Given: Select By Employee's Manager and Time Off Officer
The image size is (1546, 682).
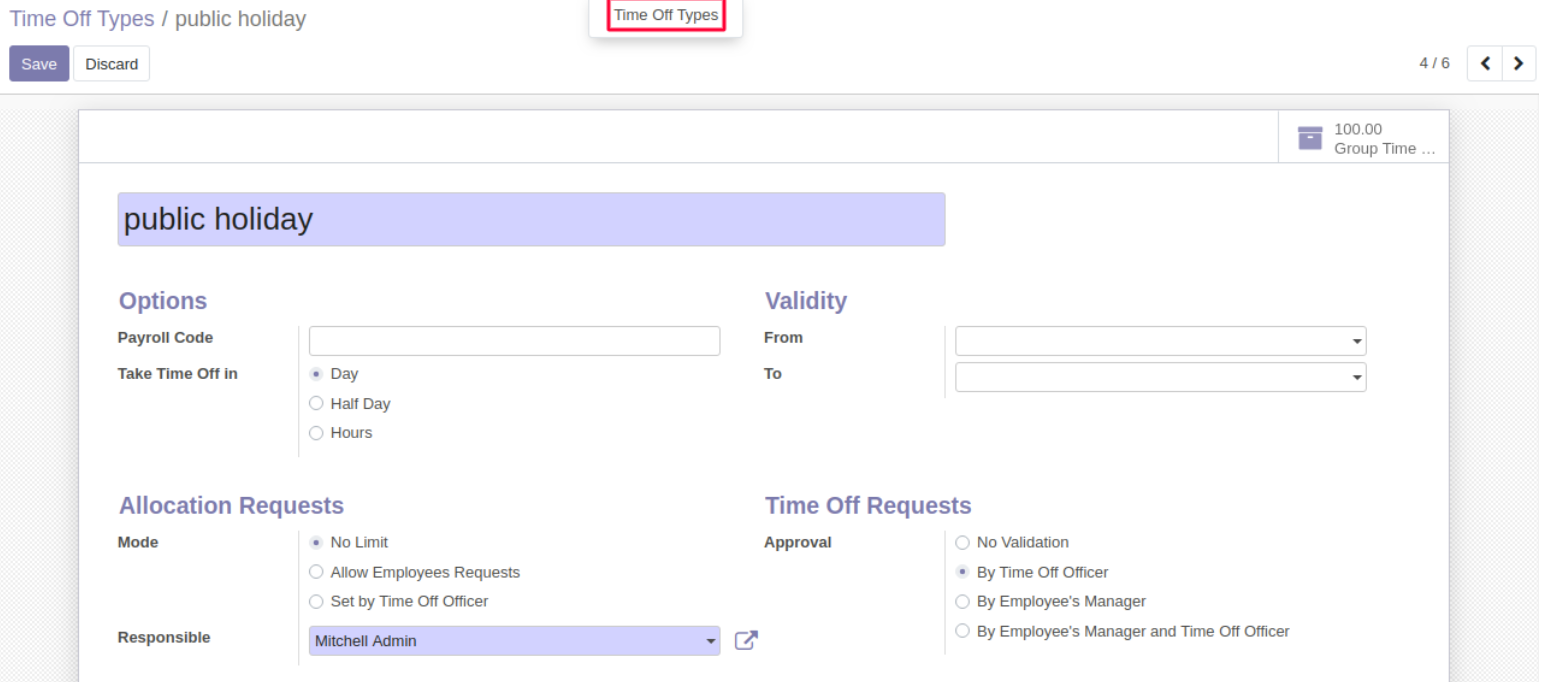Looking at the screenshot, I should 963,632.
